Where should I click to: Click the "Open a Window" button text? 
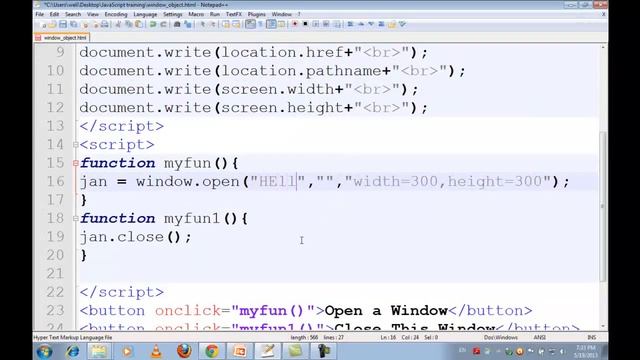click(x=386, y=311)
